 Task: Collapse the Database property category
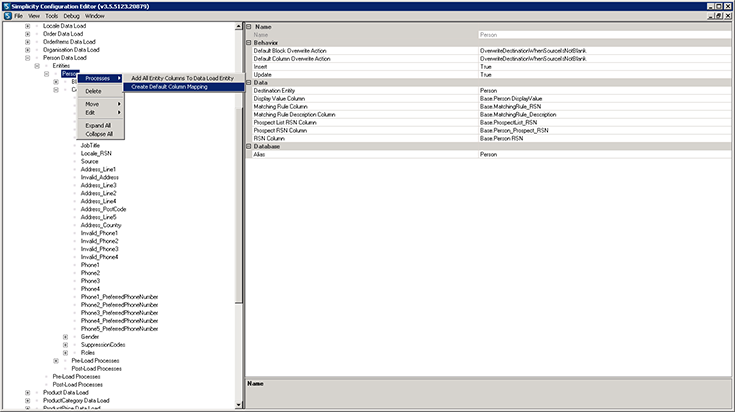tap(249, 146)
